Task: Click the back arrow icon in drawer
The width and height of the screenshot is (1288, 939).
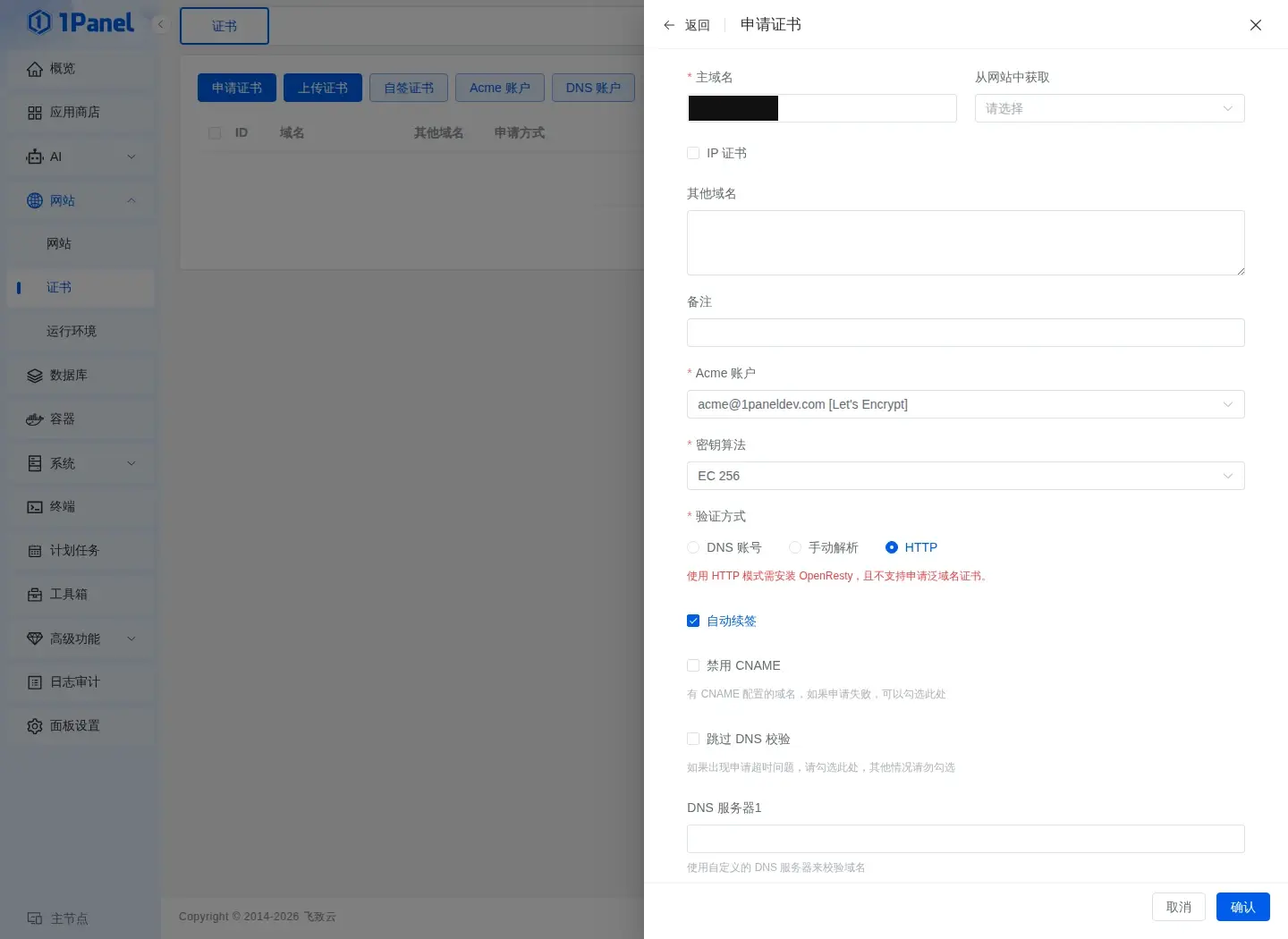Action: 669,25
